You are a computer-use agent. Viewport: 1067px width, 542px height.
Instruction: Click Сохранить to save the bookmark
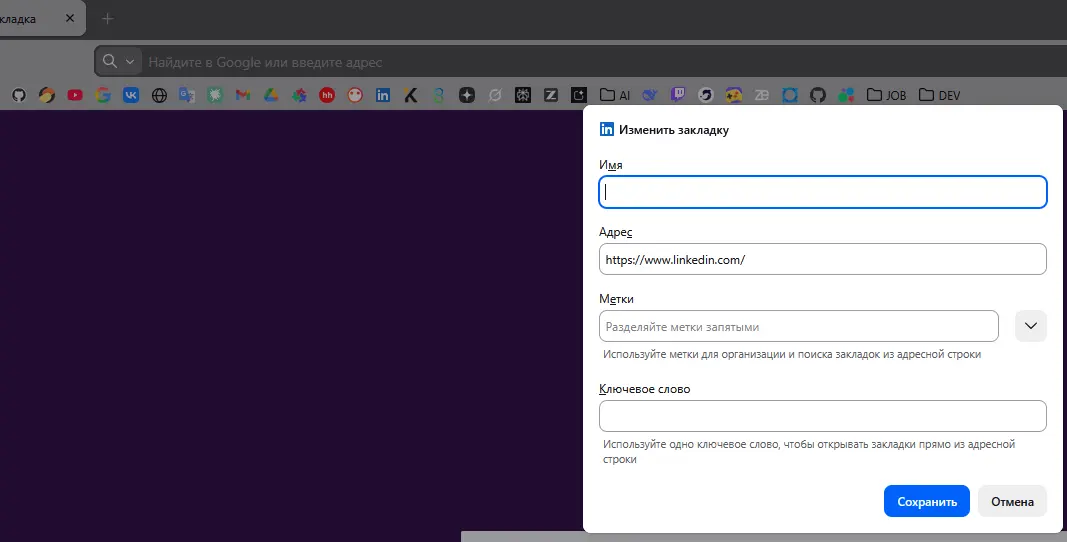click(x=927, y=501)
